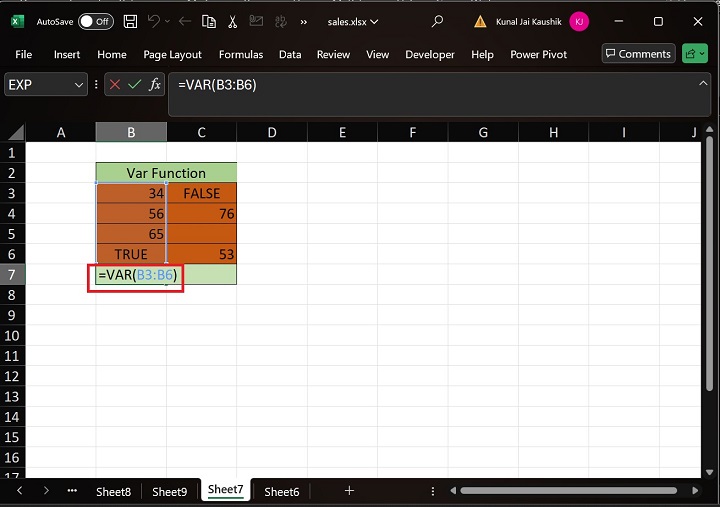Click the cell containing TRUE

click(131, 254)
